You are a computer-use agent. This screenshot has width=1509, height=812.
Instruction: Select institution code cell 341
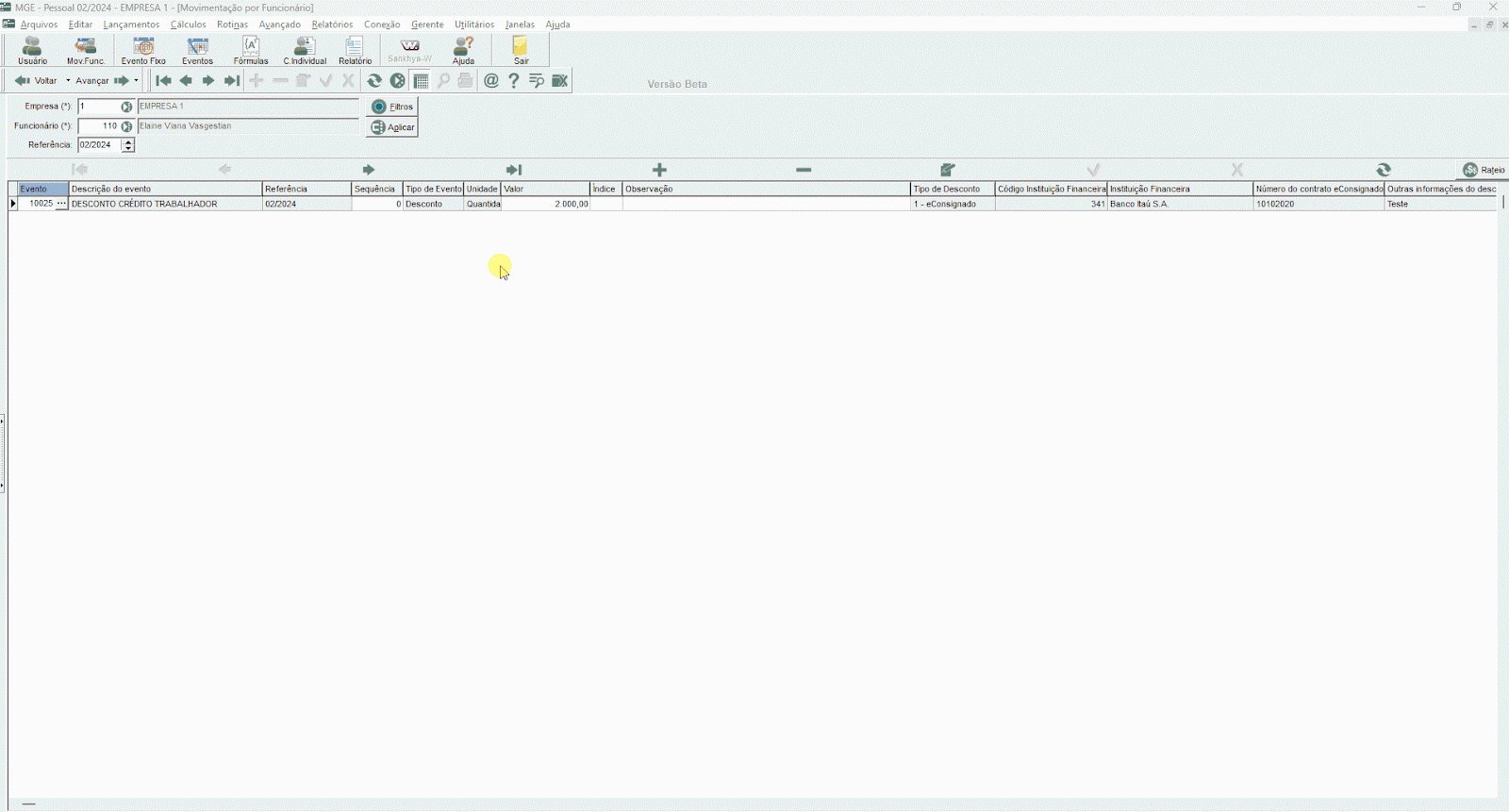(x=1051, y=204)
